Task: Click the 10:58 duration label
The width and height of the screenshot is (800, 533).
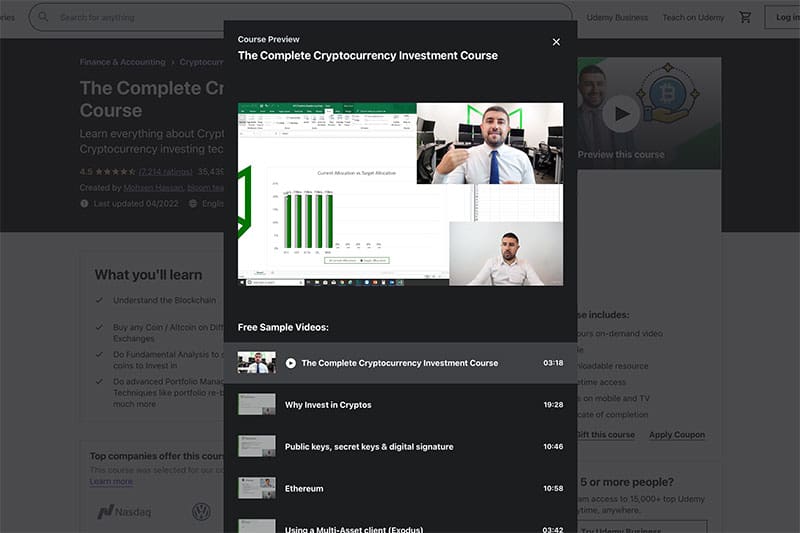Action: tap(553, 488)
